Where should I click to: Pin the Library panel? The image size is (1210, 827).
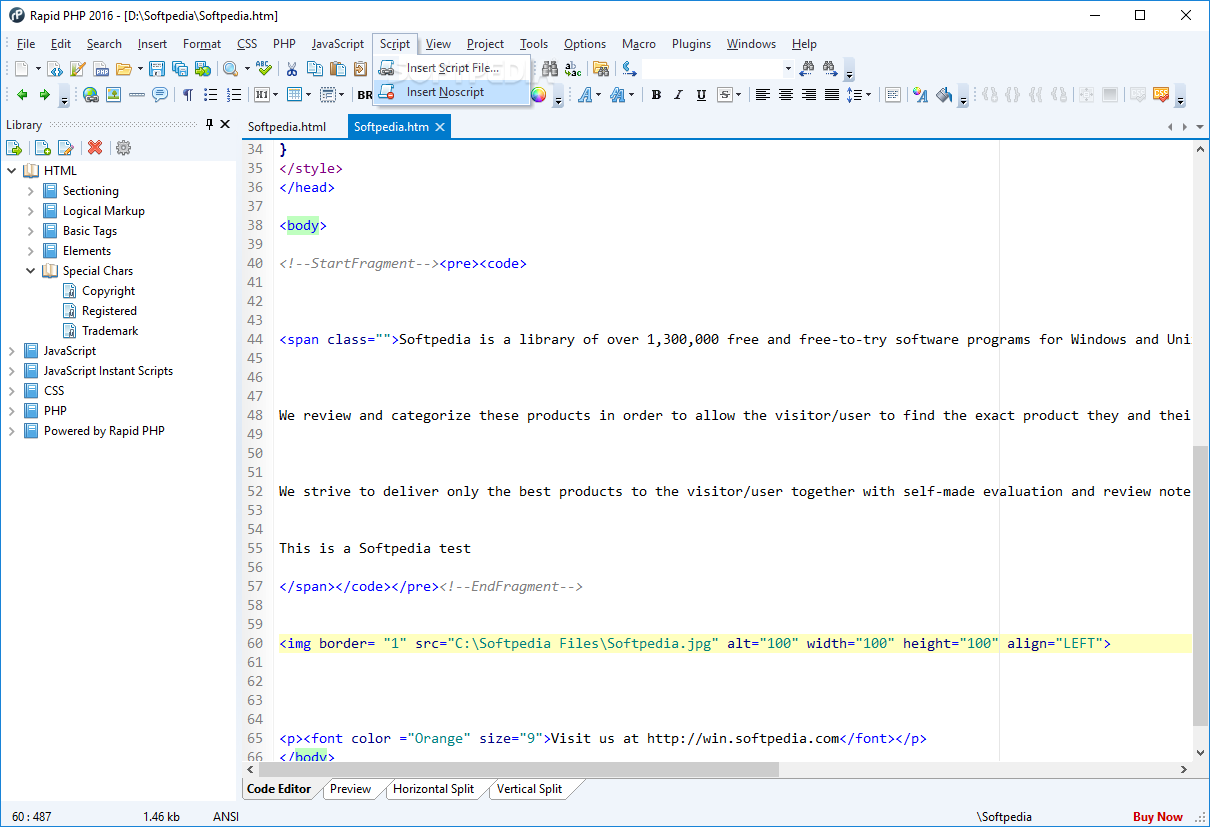pyautogui.click(x=209, y=125)
